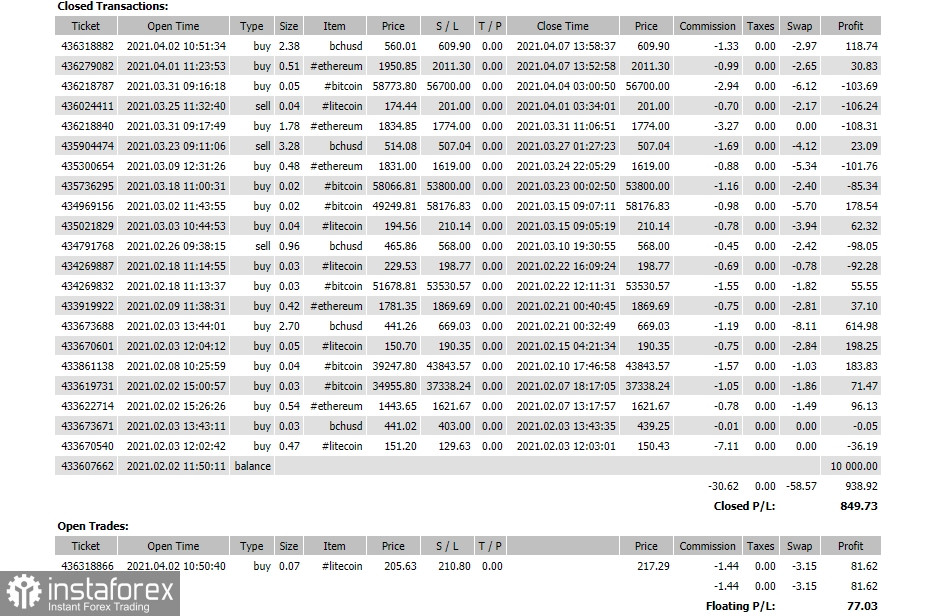Click the profit value -108.31
Image resolution: width=935 pixels, height=616 pixels.
859,126
